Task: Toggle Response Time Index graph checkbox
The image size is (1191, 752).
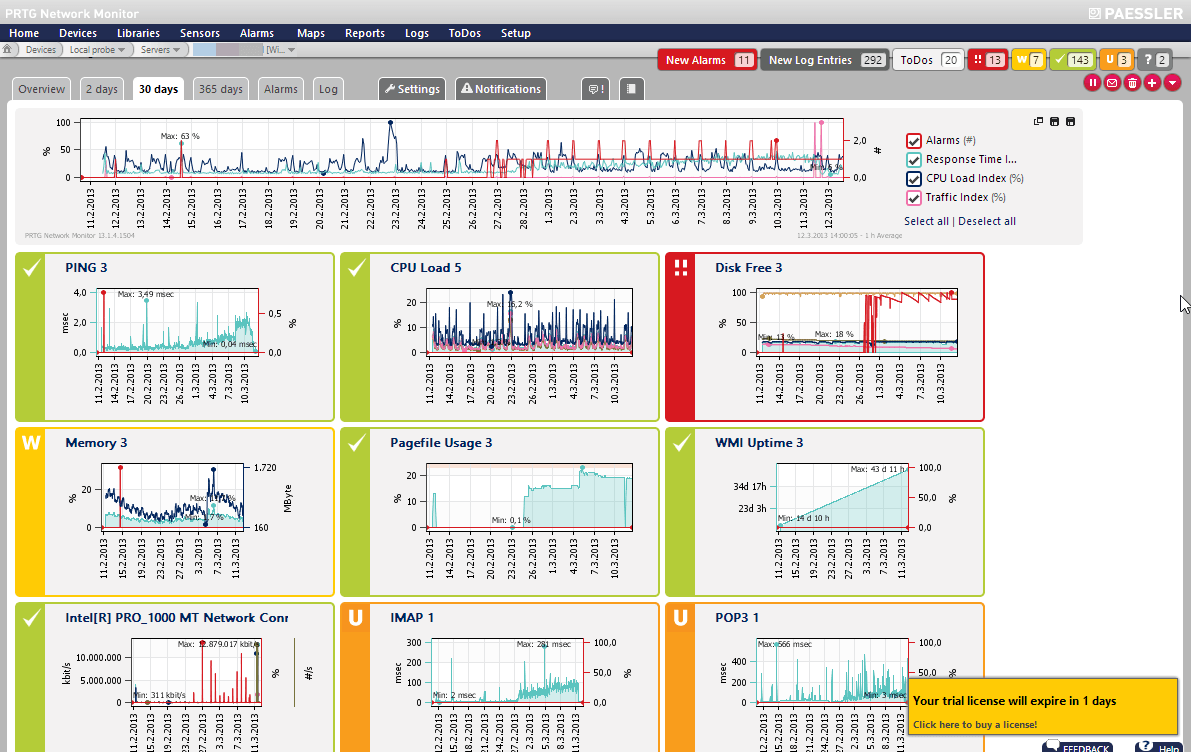Action: [x=914, y=160]
